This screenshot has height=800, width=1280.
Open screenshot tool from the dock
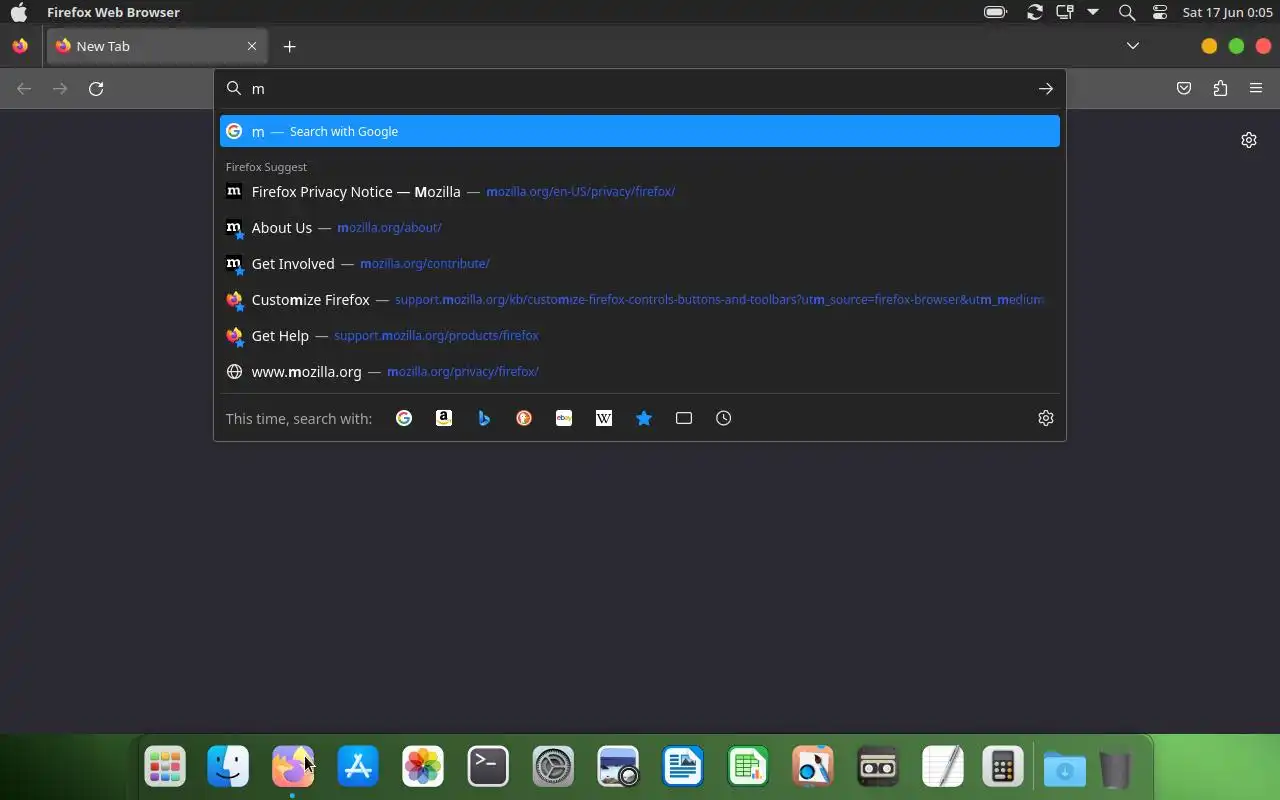pyautogui.click(x=618, y=767)
